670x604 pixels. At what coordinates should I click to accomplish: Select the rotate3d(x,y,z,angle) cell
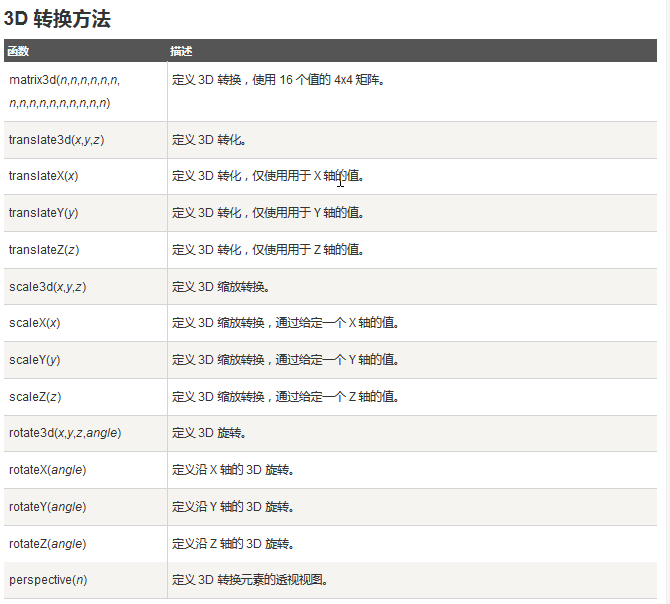(x=85, y=433)
